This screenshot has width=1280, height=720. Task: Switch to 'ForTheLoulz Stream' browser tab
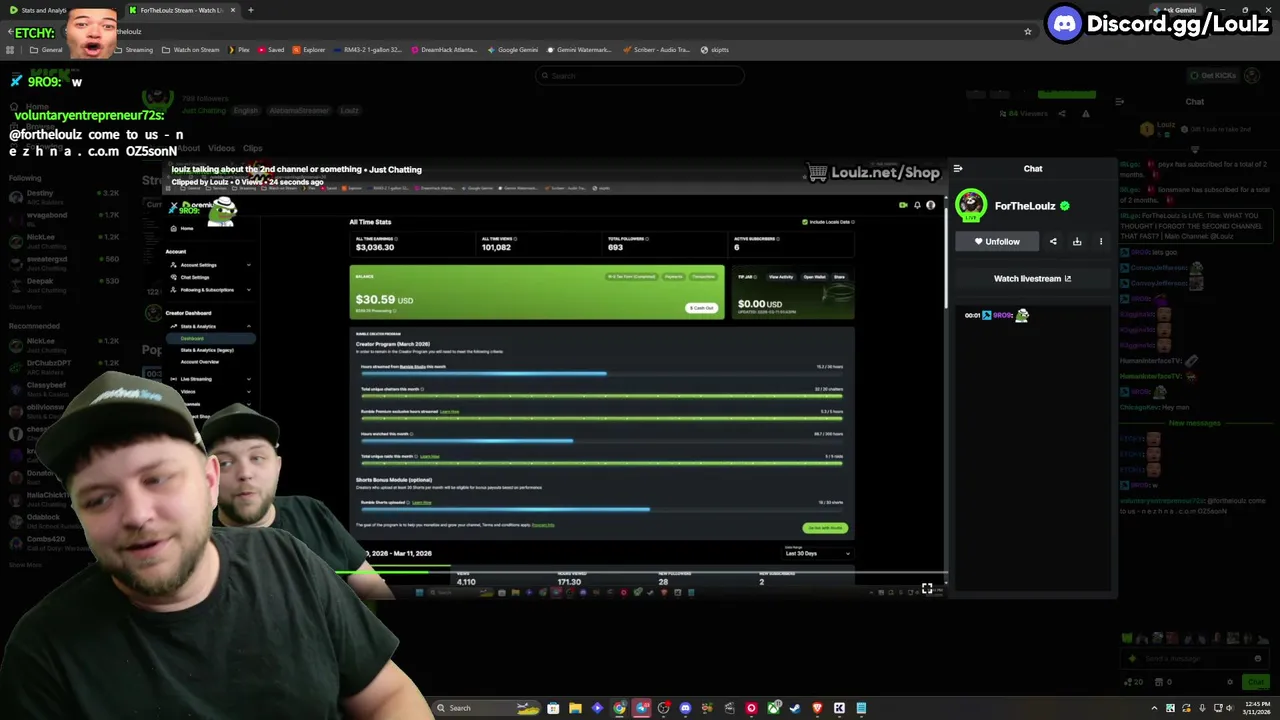(181, 10)
